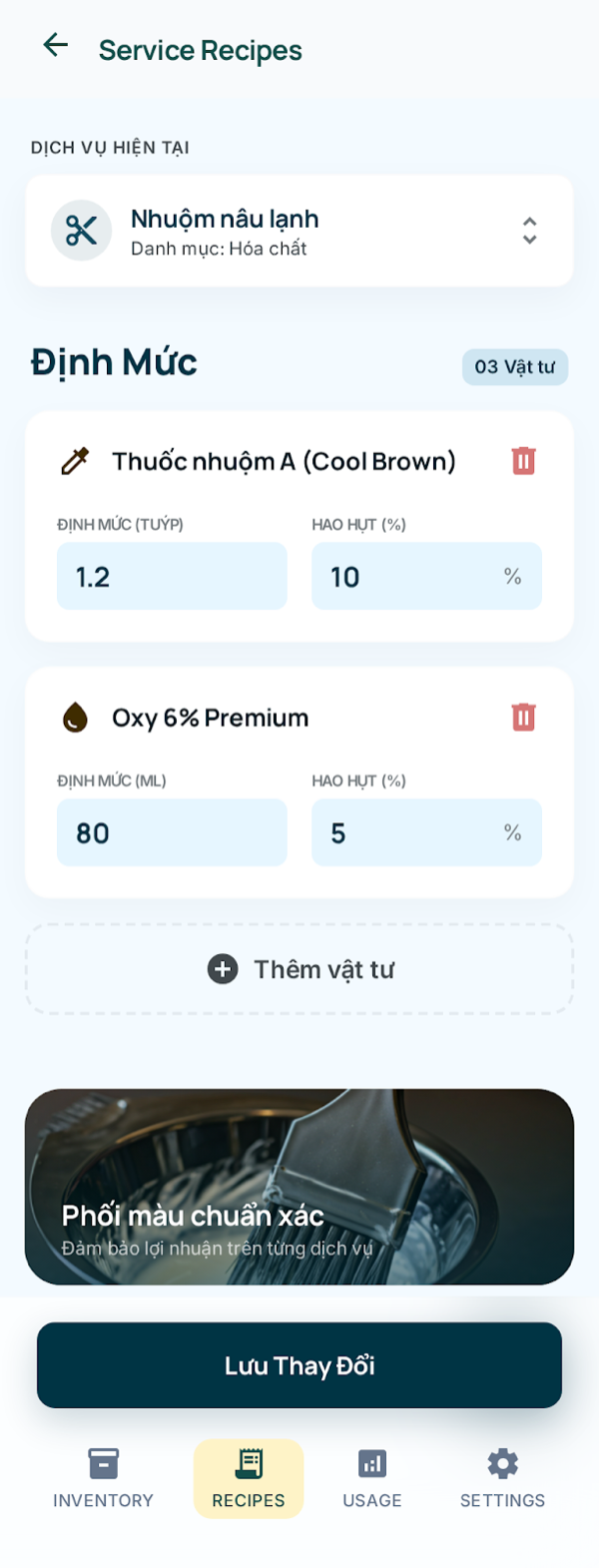The image size is (599, 1568).
Task: Select the Recipes tab
Action: pyautogui.click(x=249, y=1478)
